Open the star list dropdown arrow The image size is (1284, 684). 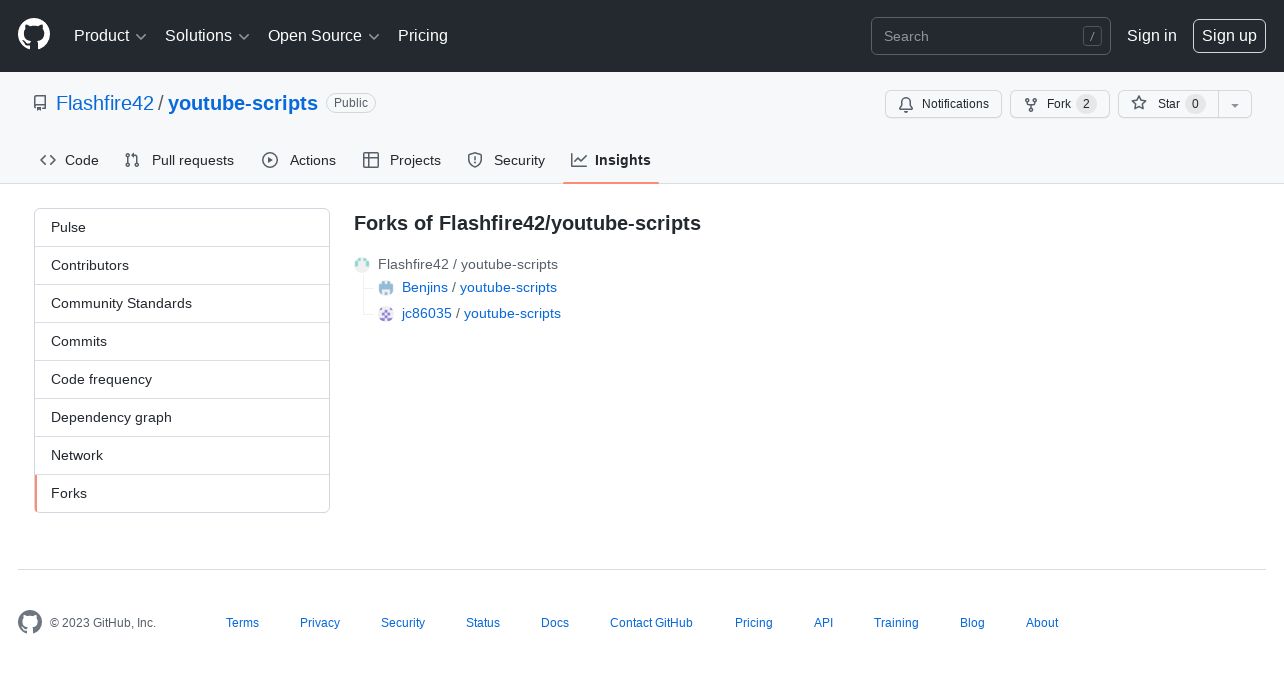click(x=1235, y=104)
